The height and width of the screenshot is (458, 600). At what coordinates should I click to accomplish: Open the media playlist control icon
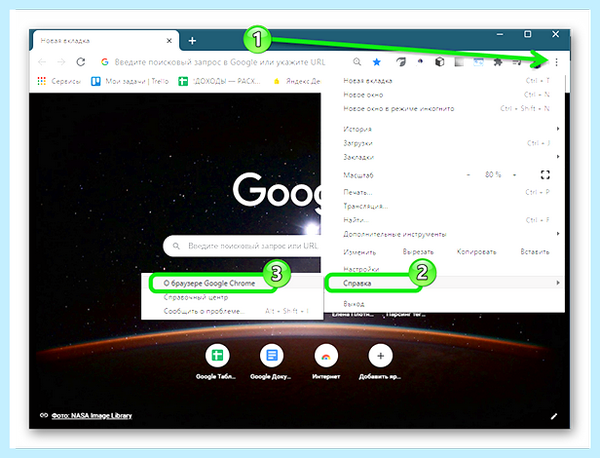(x=517, y=62)
